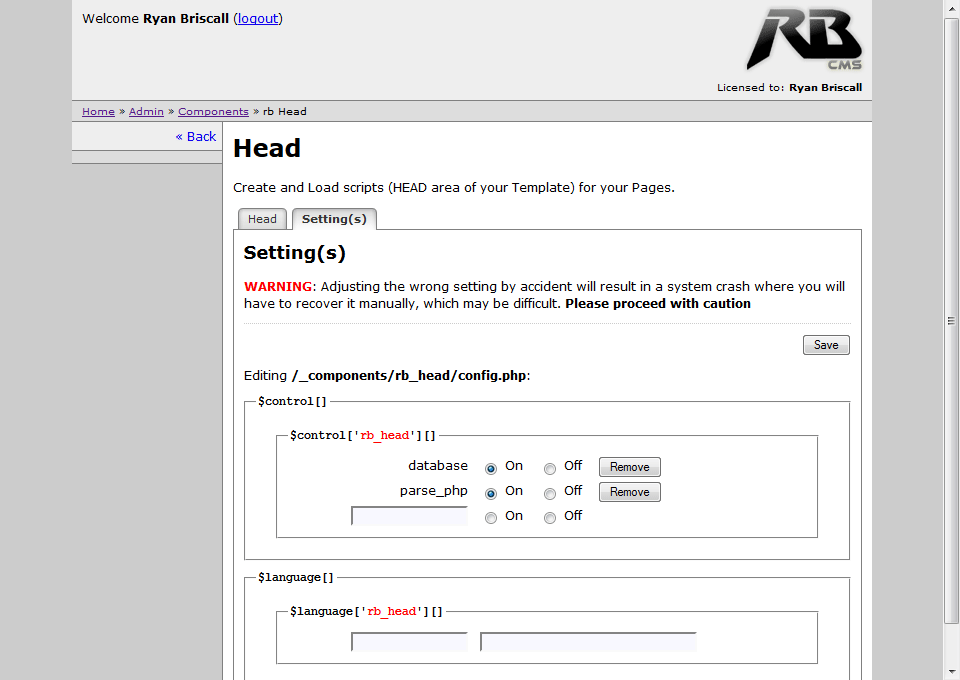This screenshot has width=960, height=680.
Task: Select On for database setting
Action: click(491, 468)
